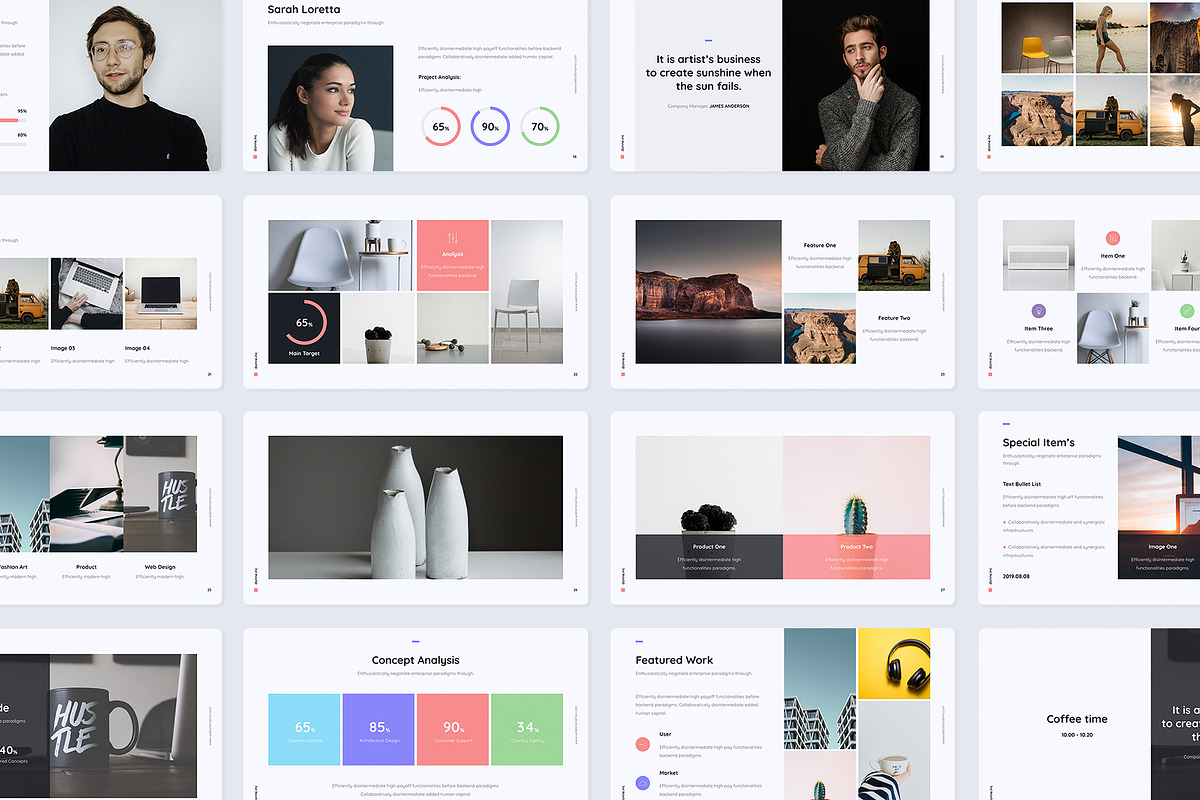Click the quote about artist's business
The image size is (1200, 800).
[708, 73]
